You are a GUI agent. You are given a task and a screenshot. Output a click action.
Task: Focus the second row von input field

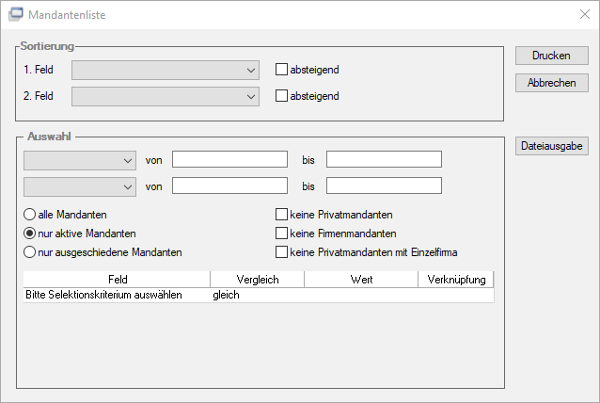[230, 186]
